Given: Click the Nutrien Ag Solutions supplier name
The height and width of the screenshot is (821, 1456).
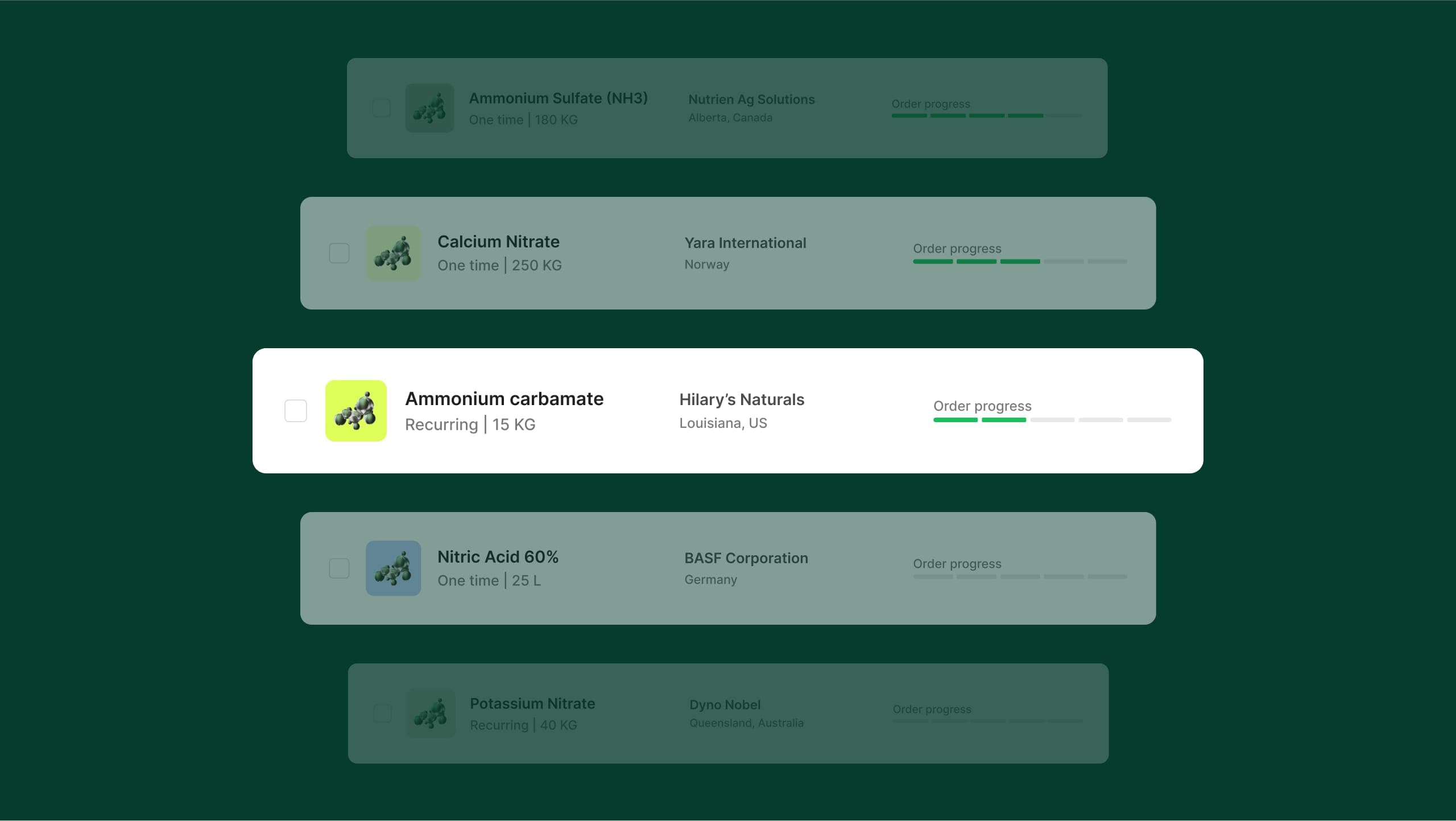Looking at the screenshot, I should tap(752, 100).
